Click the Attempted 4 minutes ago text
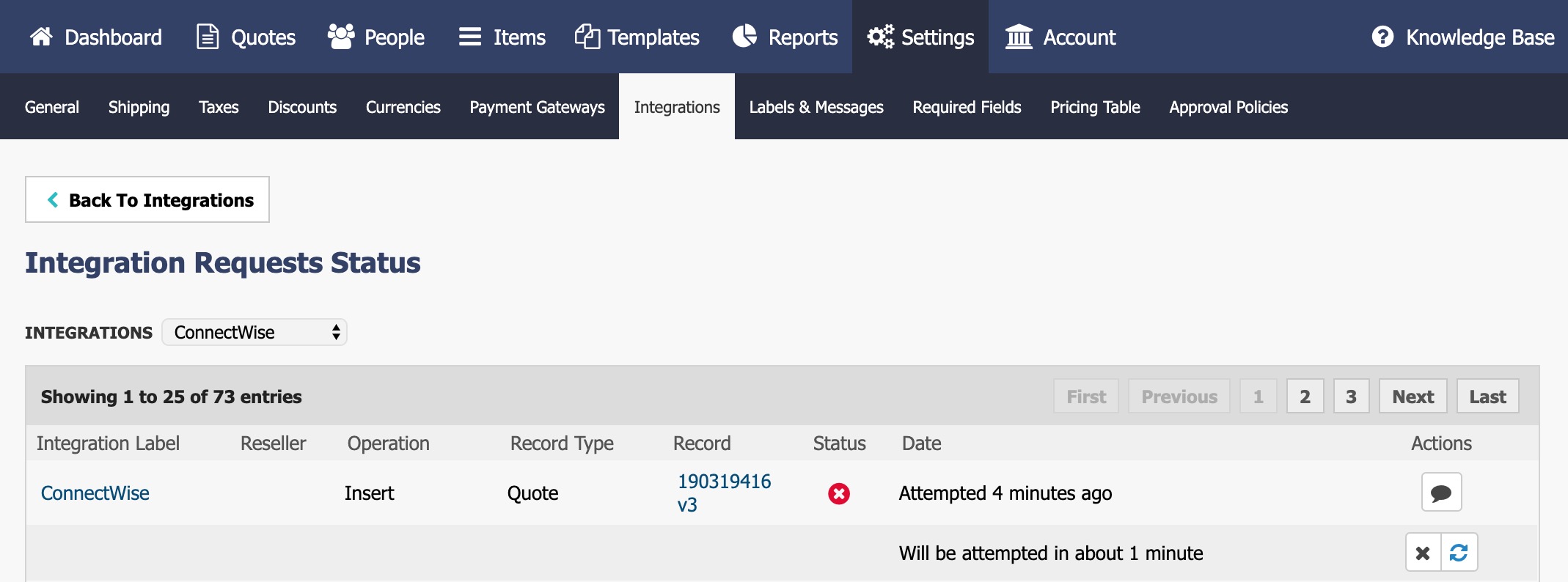 (1005, 493)
